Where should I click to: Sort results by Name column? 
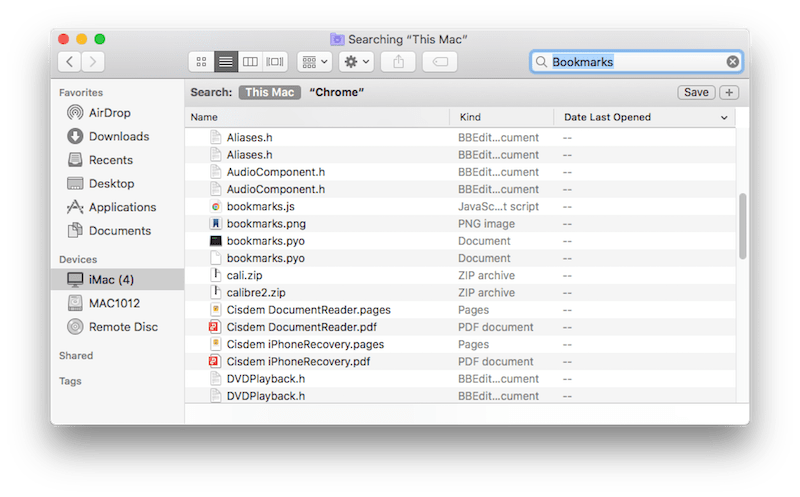(317, 117)
